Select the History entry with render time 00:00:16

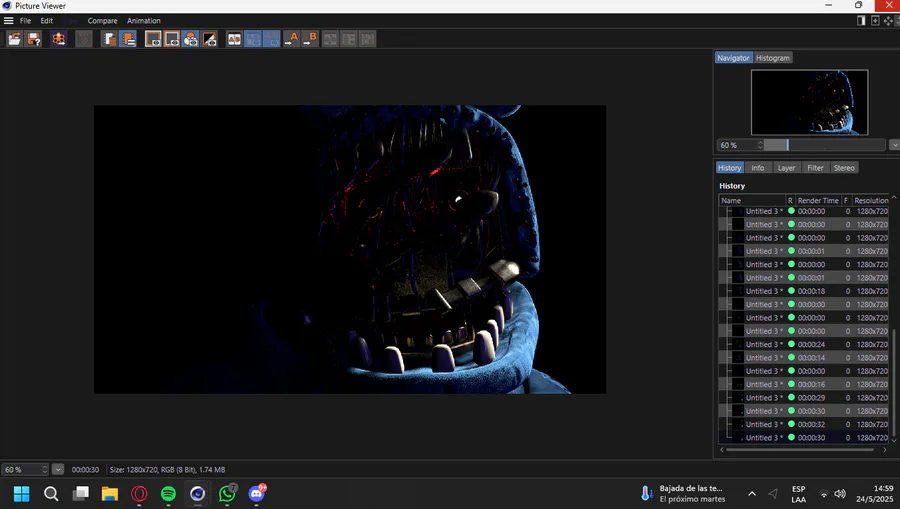804,384
